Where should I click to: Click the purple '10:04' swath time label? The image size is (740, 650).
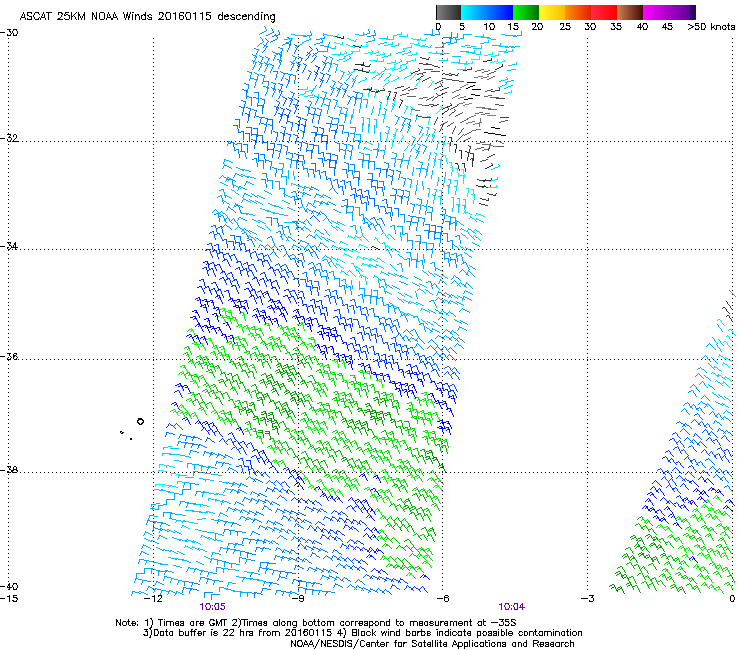tap(512, 607)
